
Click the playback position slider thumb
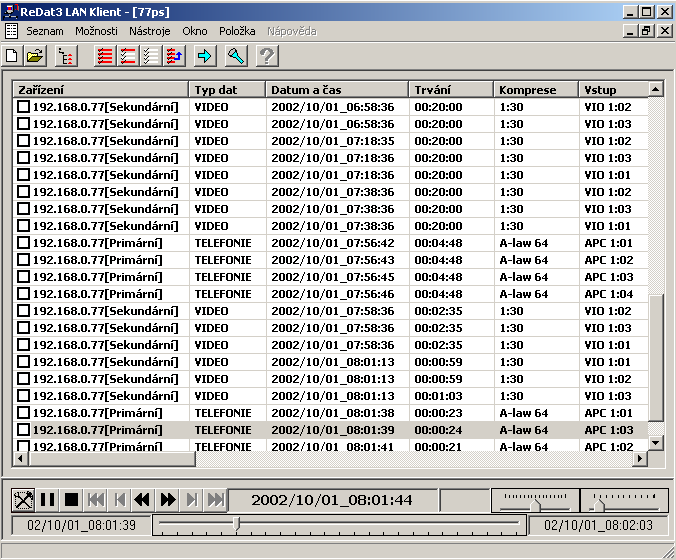pos(236,523)
